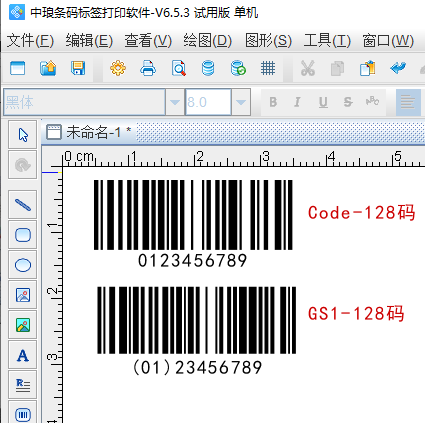
Task: Select the Code-128 barcode on canvas
Action: tap(193, 215)
